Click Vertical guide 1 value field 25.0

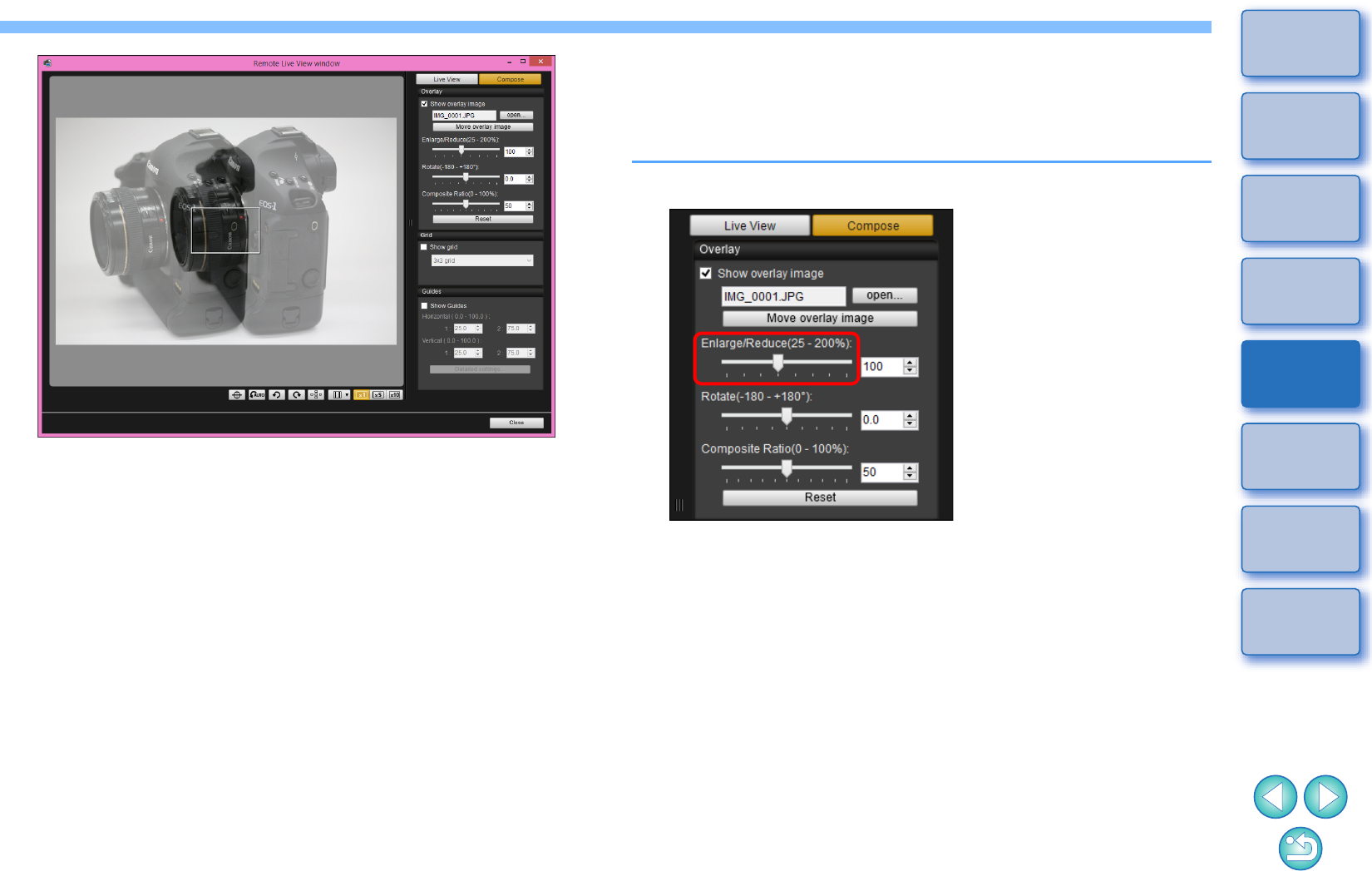[464, 353]
